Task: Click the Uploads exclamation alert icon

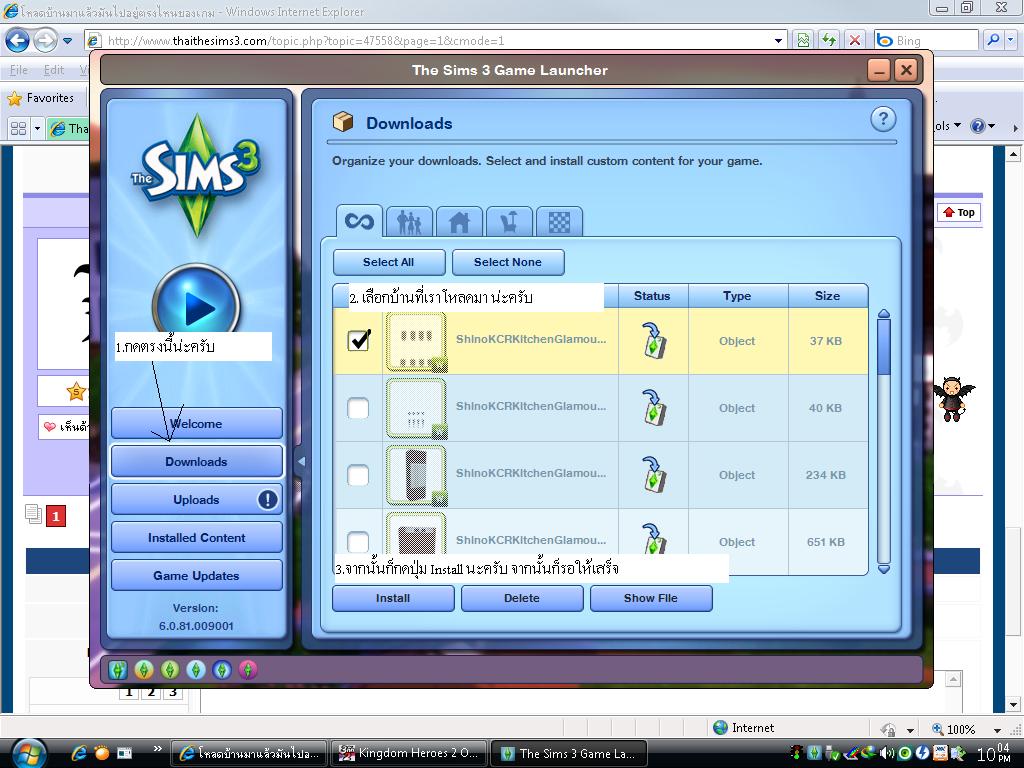Action: pos(268,500)
